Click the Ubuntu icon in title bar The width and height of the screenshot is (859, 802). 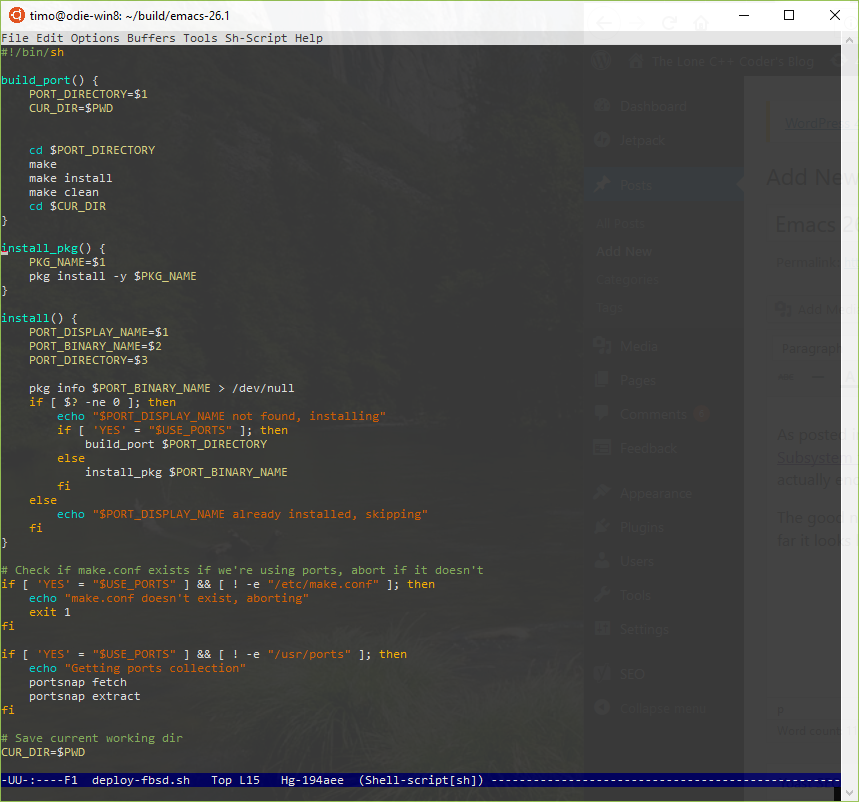[x=16, y=15]
